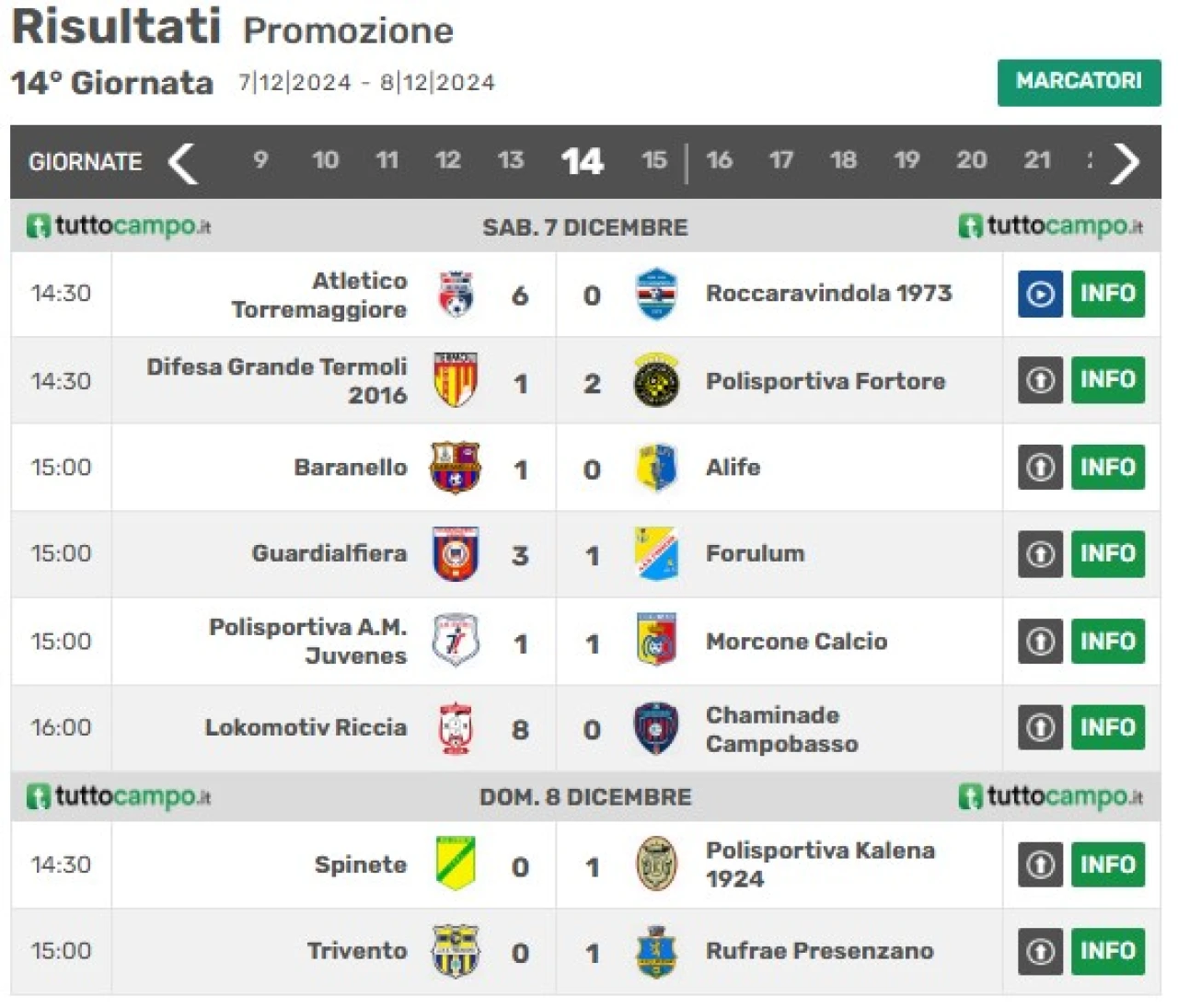
Task: Click the upload icon in Trivento match row
Action: coord(1040,950)
